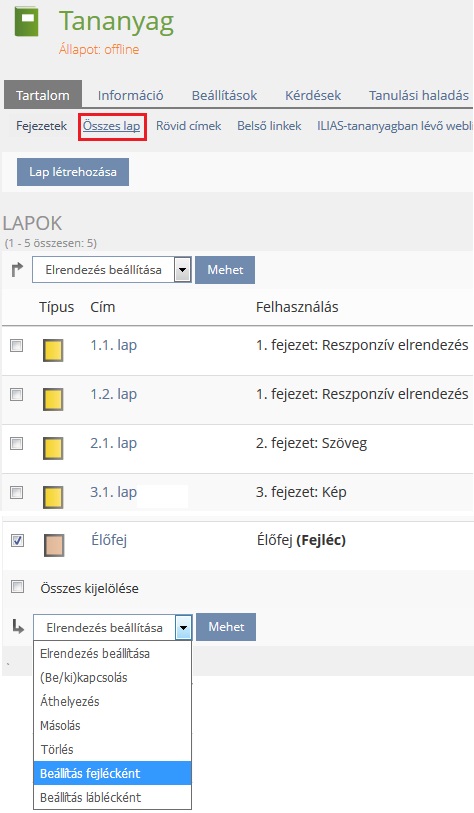
Task: Click the bottom corner arrow icon beside Elrendezés dropdown
Action: click(x=19, y=627)
